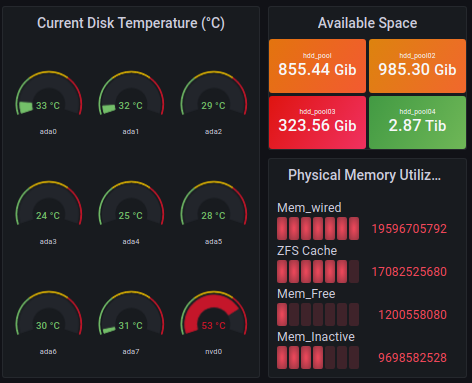Image resolution: width=472 pixels, height=383 pixels.
Task: Click the value 9698582528
Action: click(412, 358)
